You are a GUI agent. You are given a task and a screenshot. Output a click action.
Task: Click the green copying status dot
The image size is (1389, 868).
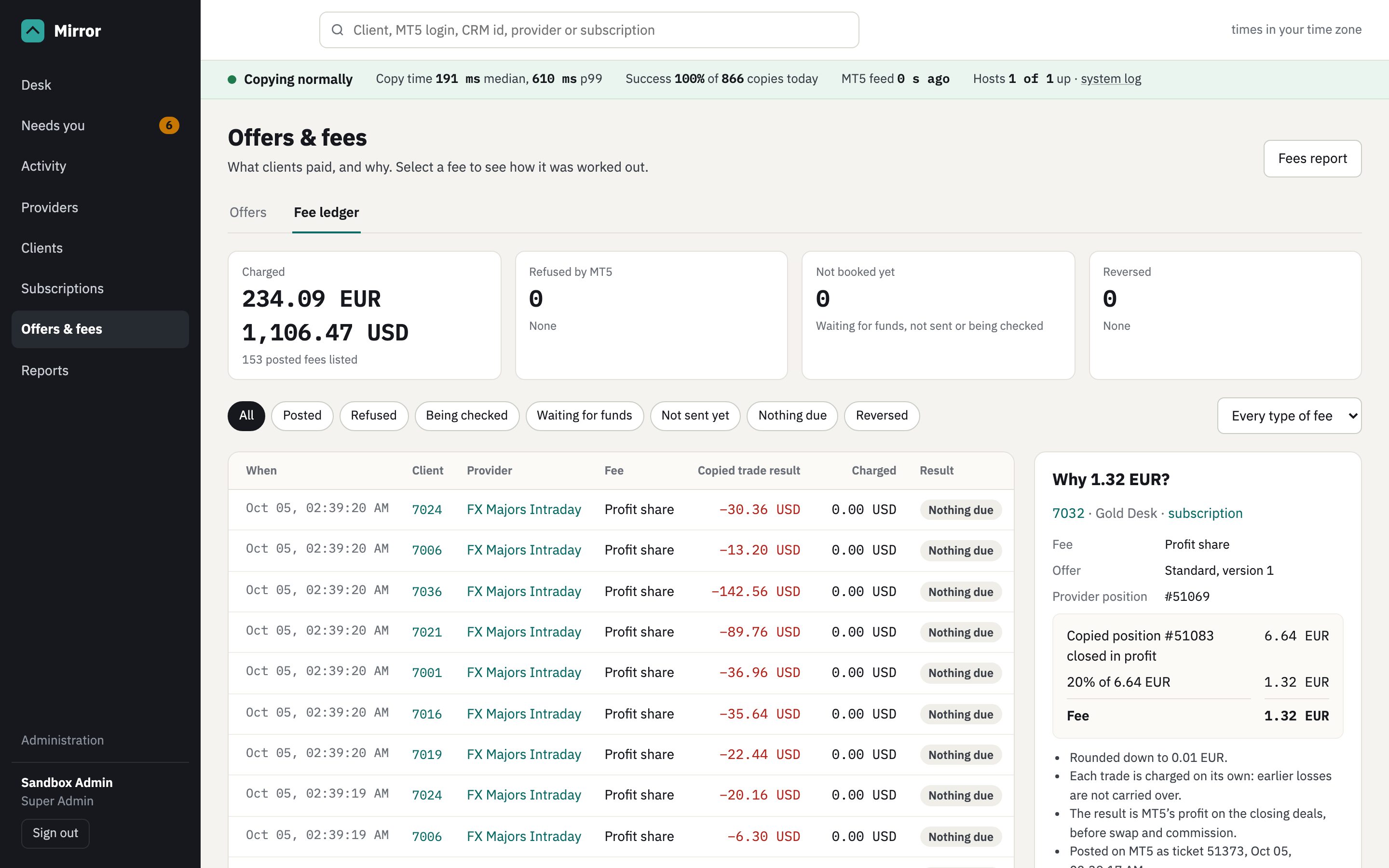tap(232, 79)
